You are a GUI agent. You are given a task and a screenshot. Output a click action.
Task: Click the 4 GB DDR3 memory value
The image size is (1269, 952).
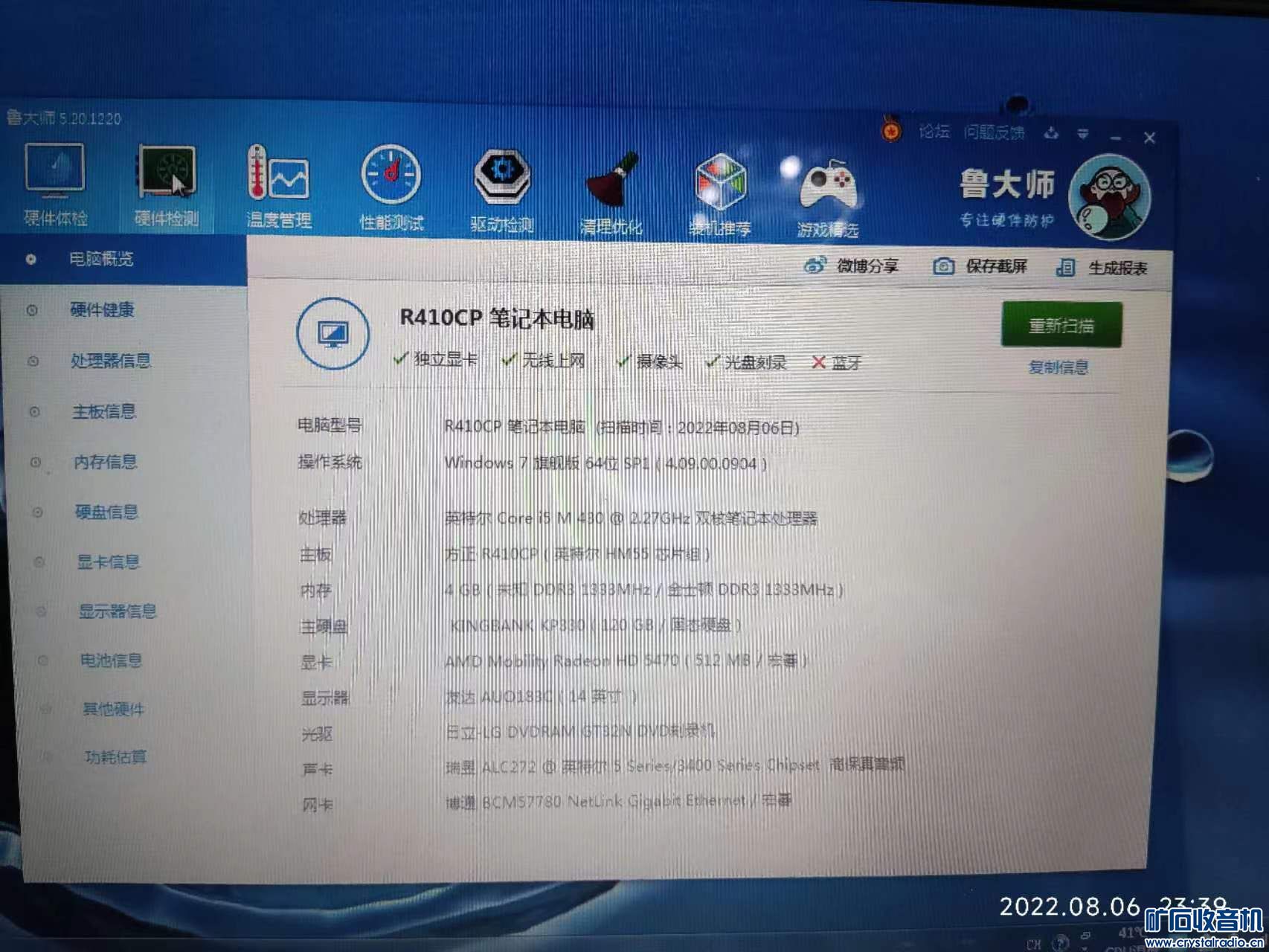(644, 590)
